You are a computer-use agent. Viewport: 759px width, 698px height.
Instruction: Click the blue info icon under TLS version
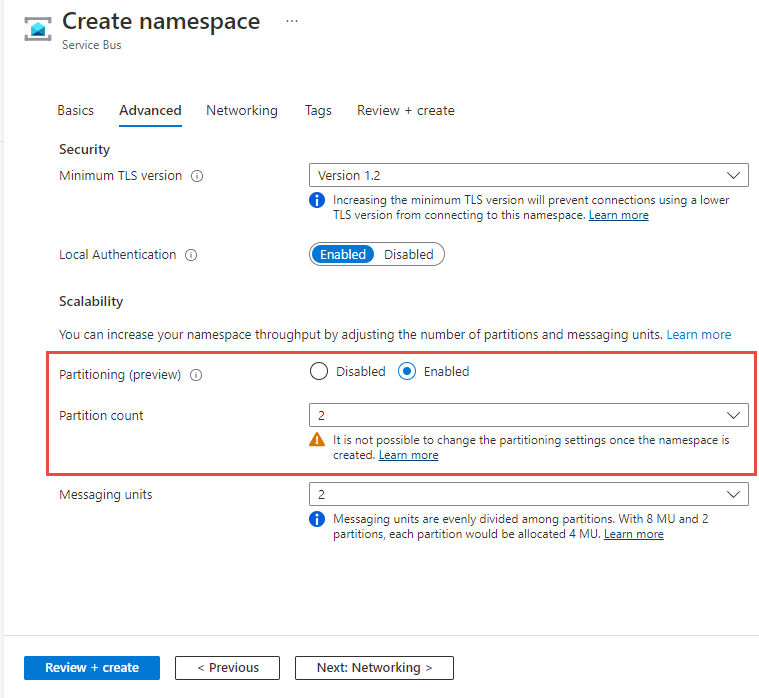click(317, 200)
